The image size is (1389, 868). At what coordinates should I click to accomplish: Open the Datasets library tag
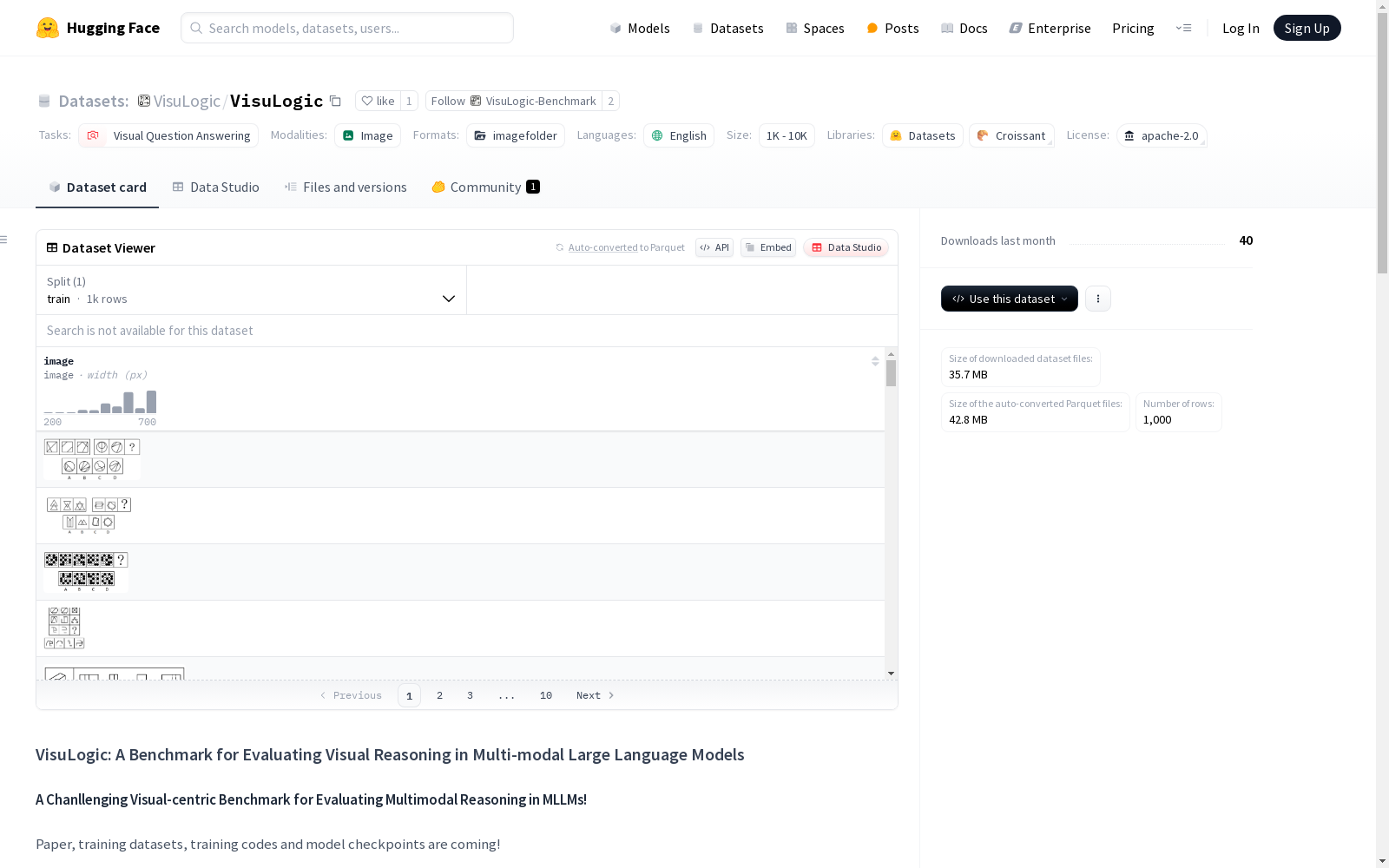923,135
